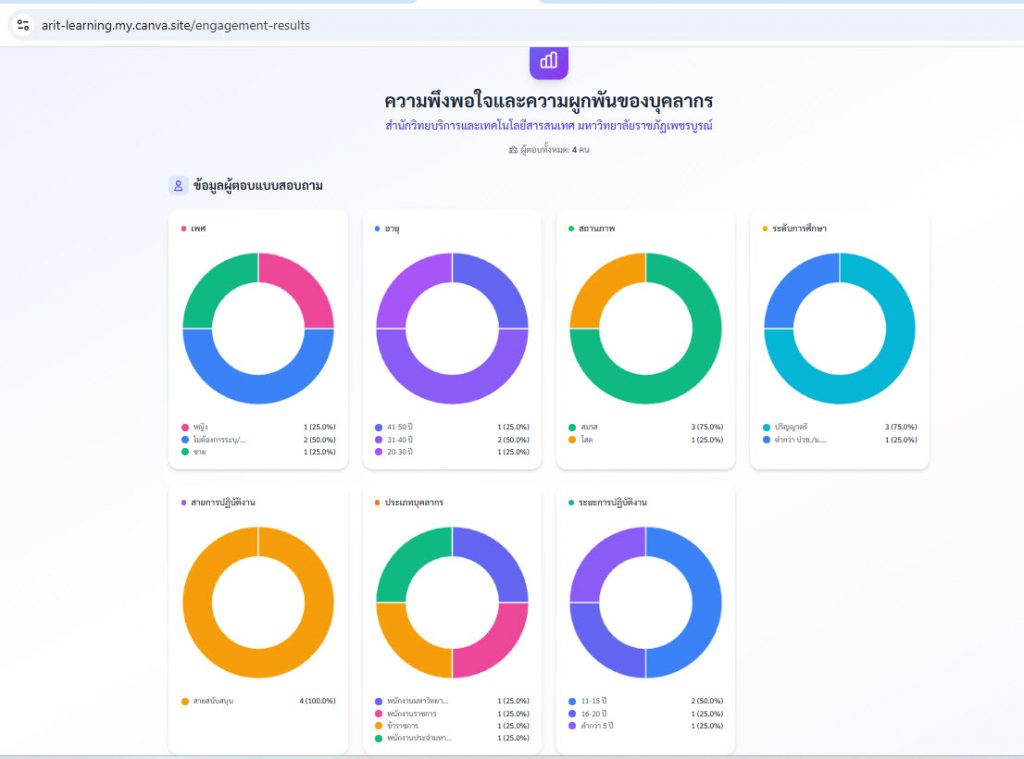Click the respondents group icon near ผู้ตอบทั้งหมด
This screenshot has height=759, width=1024.
[x=513, y=150]
